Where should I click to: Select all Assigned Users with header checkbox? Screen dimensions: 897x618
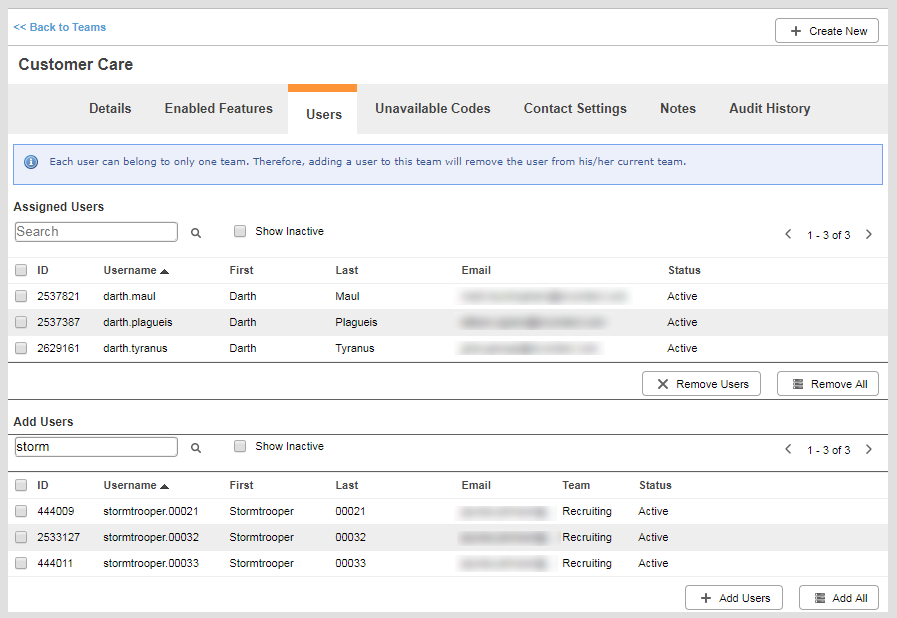[21, 270]
